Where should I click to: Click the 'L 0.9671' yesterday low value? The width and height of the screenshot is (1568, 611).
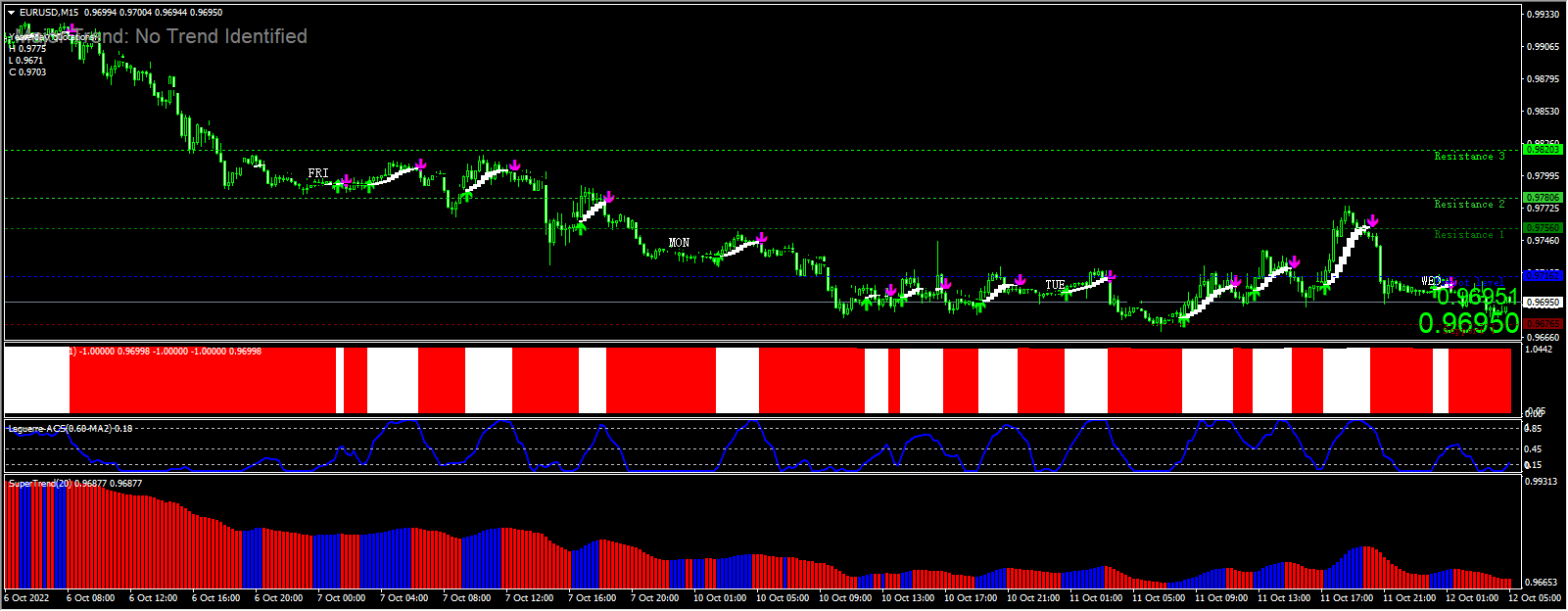tap(27, 61)
